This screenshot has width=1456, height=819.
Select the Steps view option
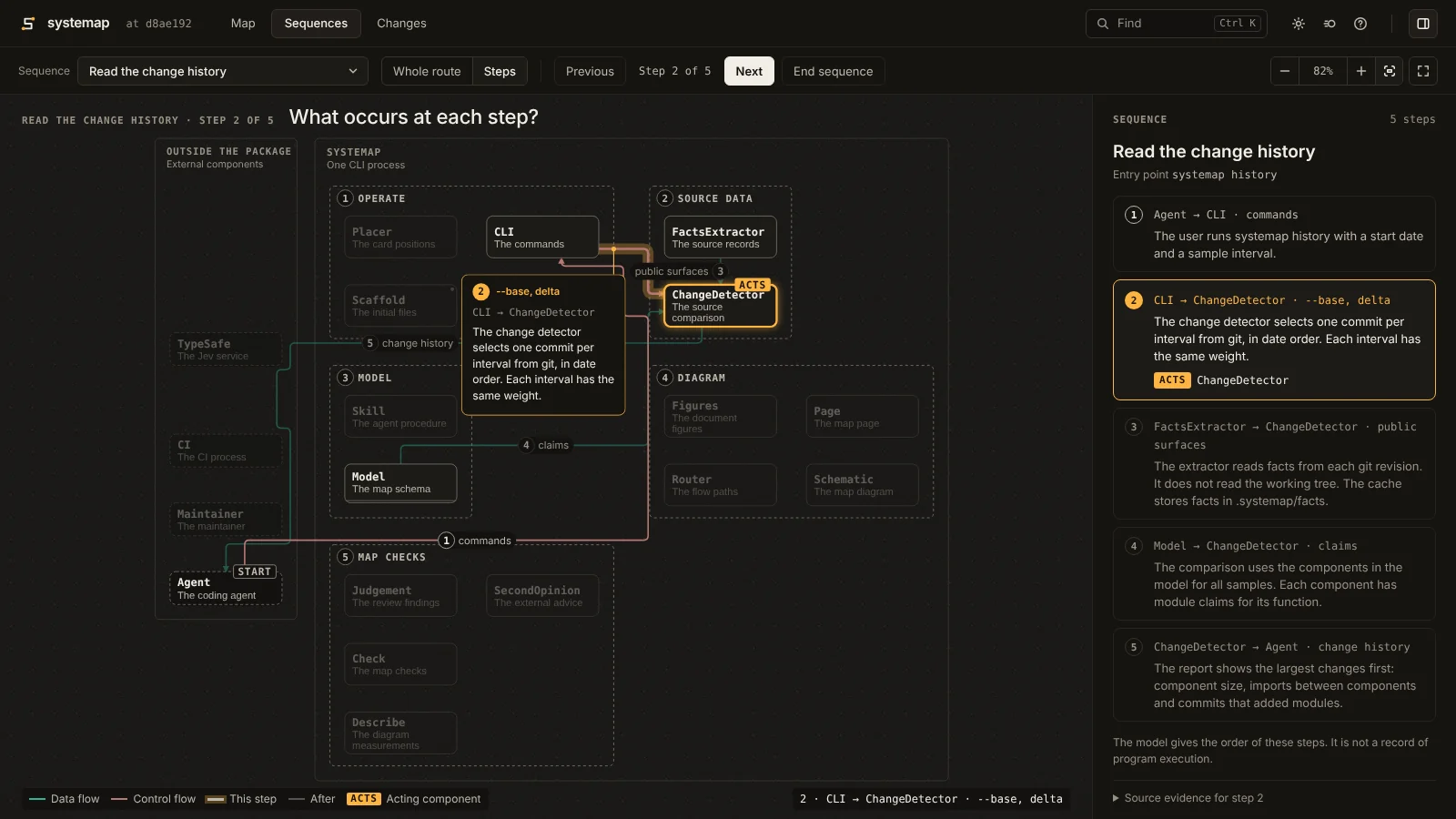[x=500, y=71]
